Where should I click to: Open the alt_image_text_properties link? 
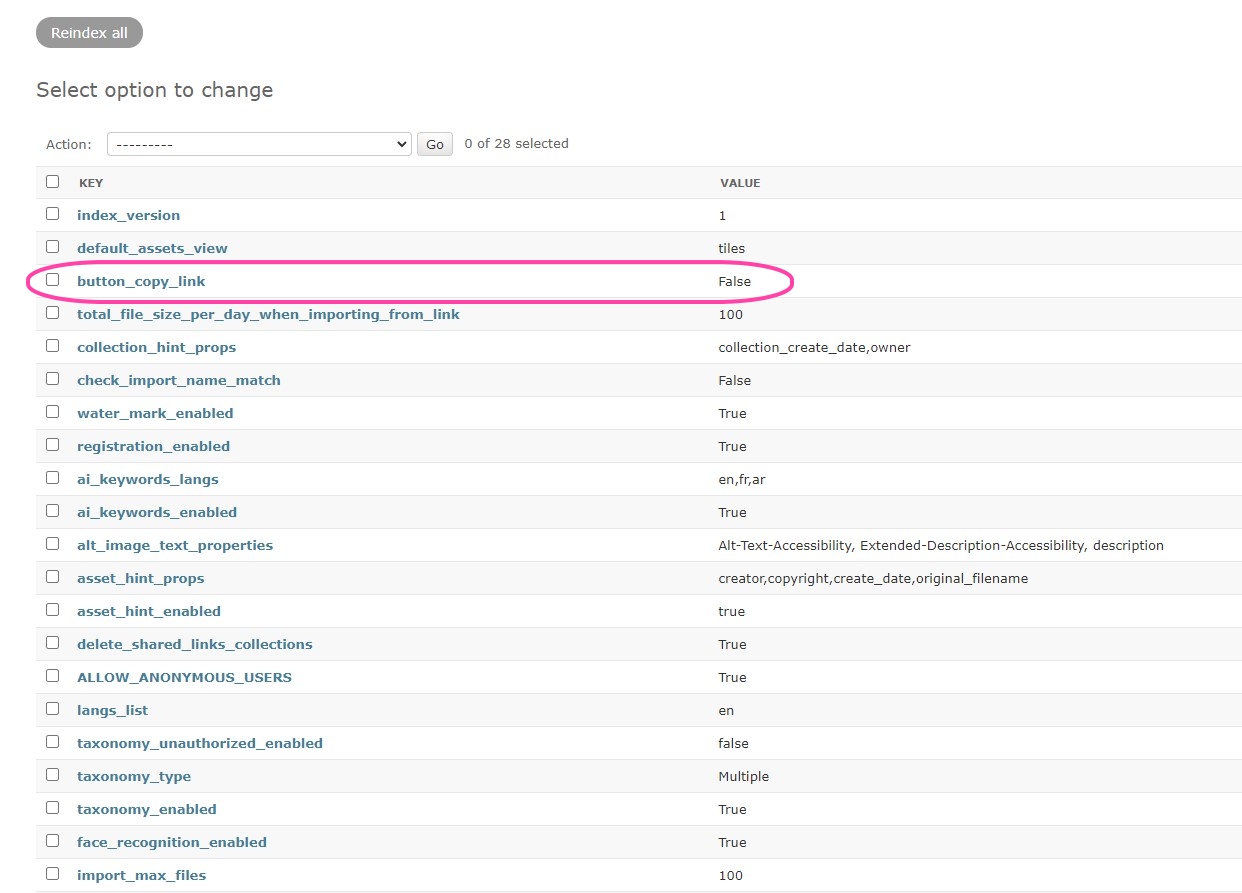(175, 545)
